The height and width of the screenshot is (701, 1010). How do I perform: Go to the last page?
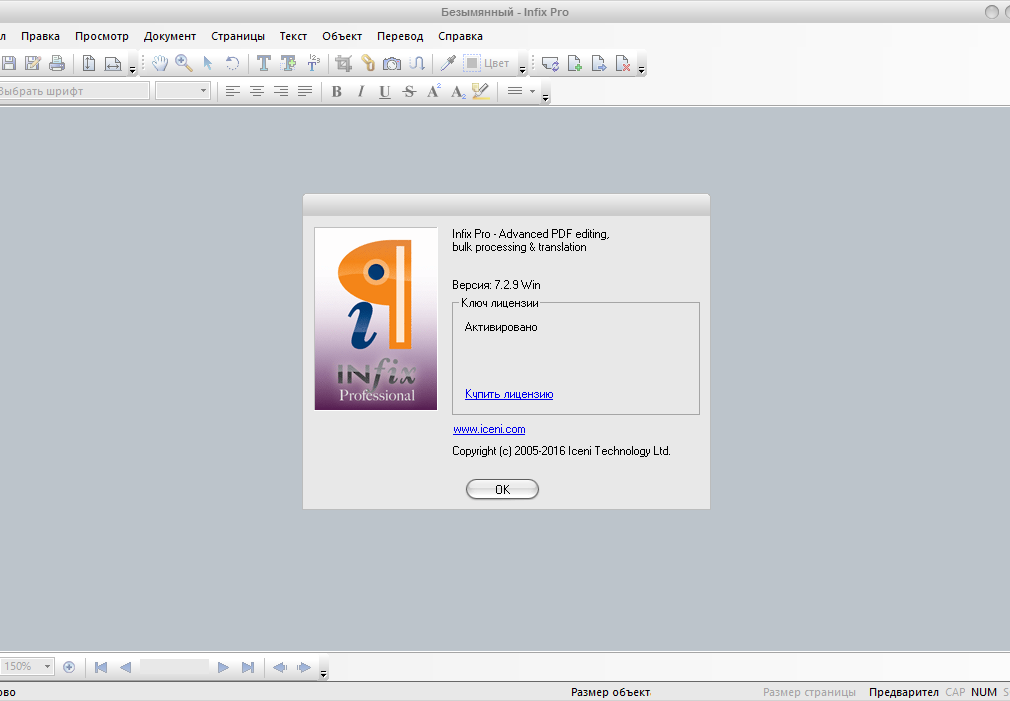(x=247, y=667)
